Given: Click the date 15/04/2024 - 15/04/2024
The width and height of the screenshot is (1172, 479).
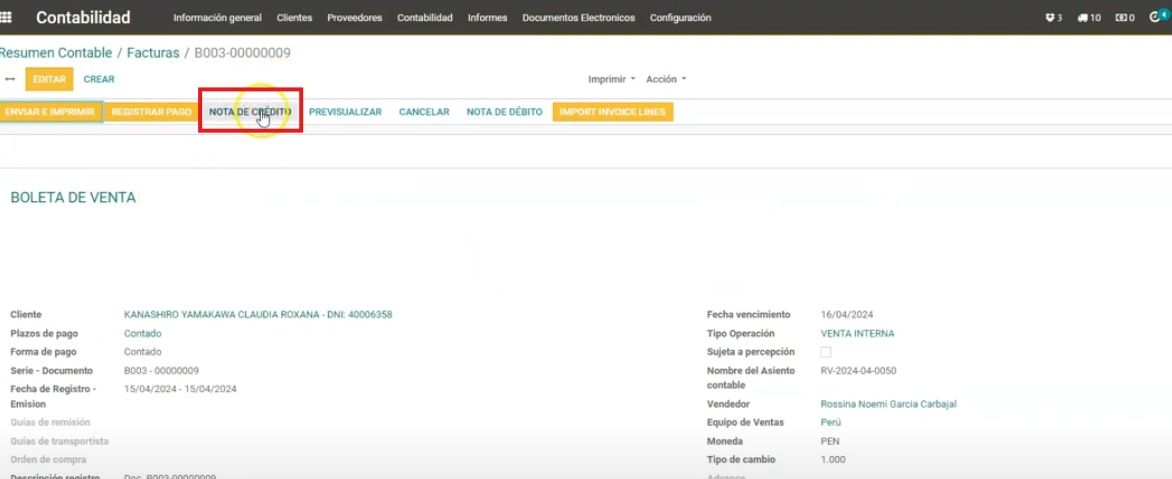Looking at the screenshot, I should click(x=180, y=389).
